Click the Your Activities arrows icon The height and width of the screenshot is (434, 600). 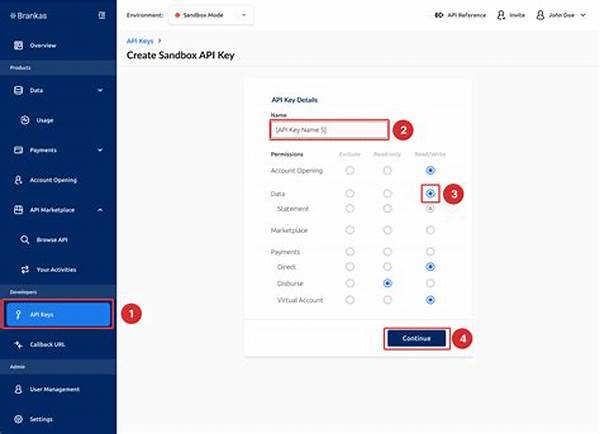tap(26, 270)
